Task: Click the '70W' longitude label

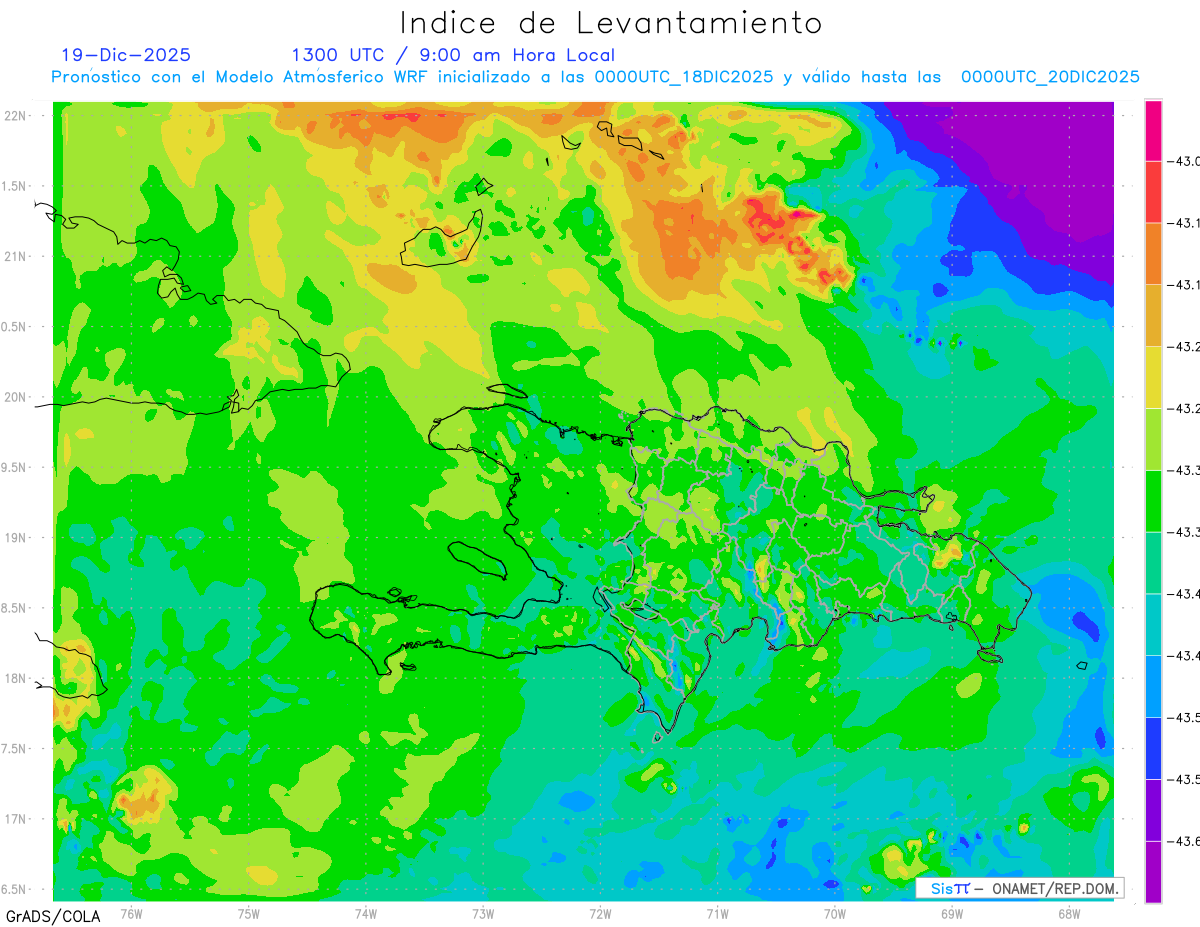Action: tap(835, 913)
